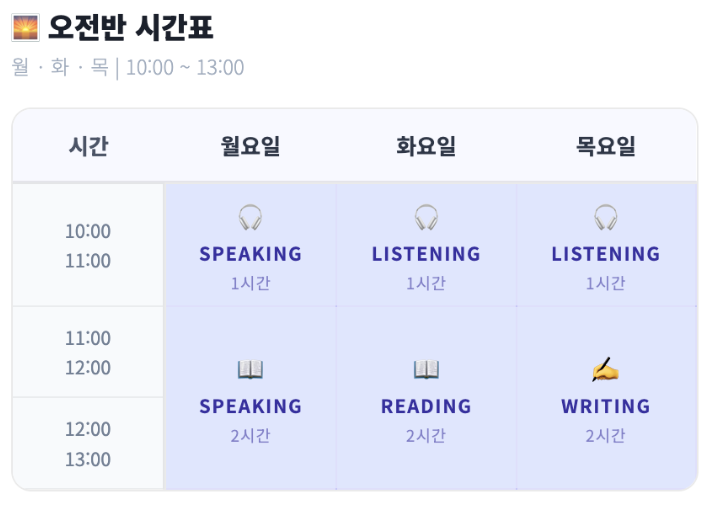Click the open book icon above READING
708x510 pixels.
tap(426, 370)
